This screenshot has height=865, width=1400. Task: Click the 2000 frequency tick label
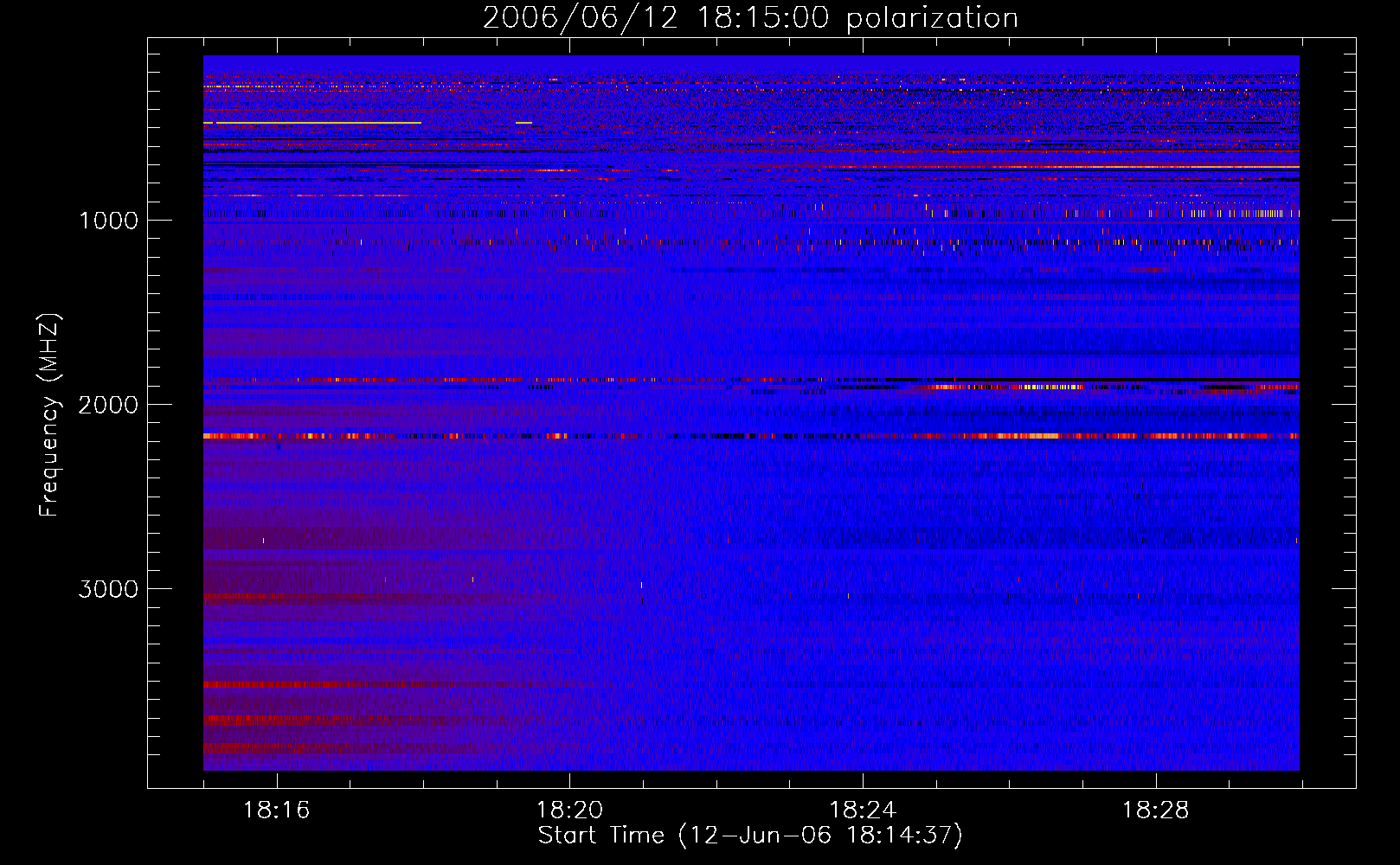tap(108, 405)
